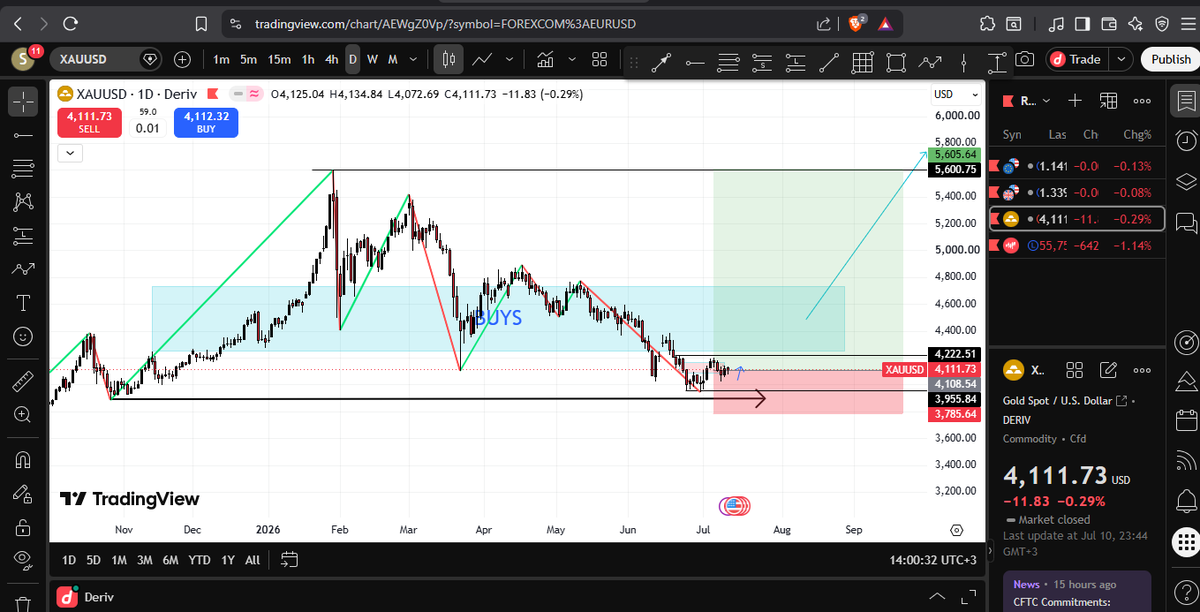Select the All date range

coord(252,560)
